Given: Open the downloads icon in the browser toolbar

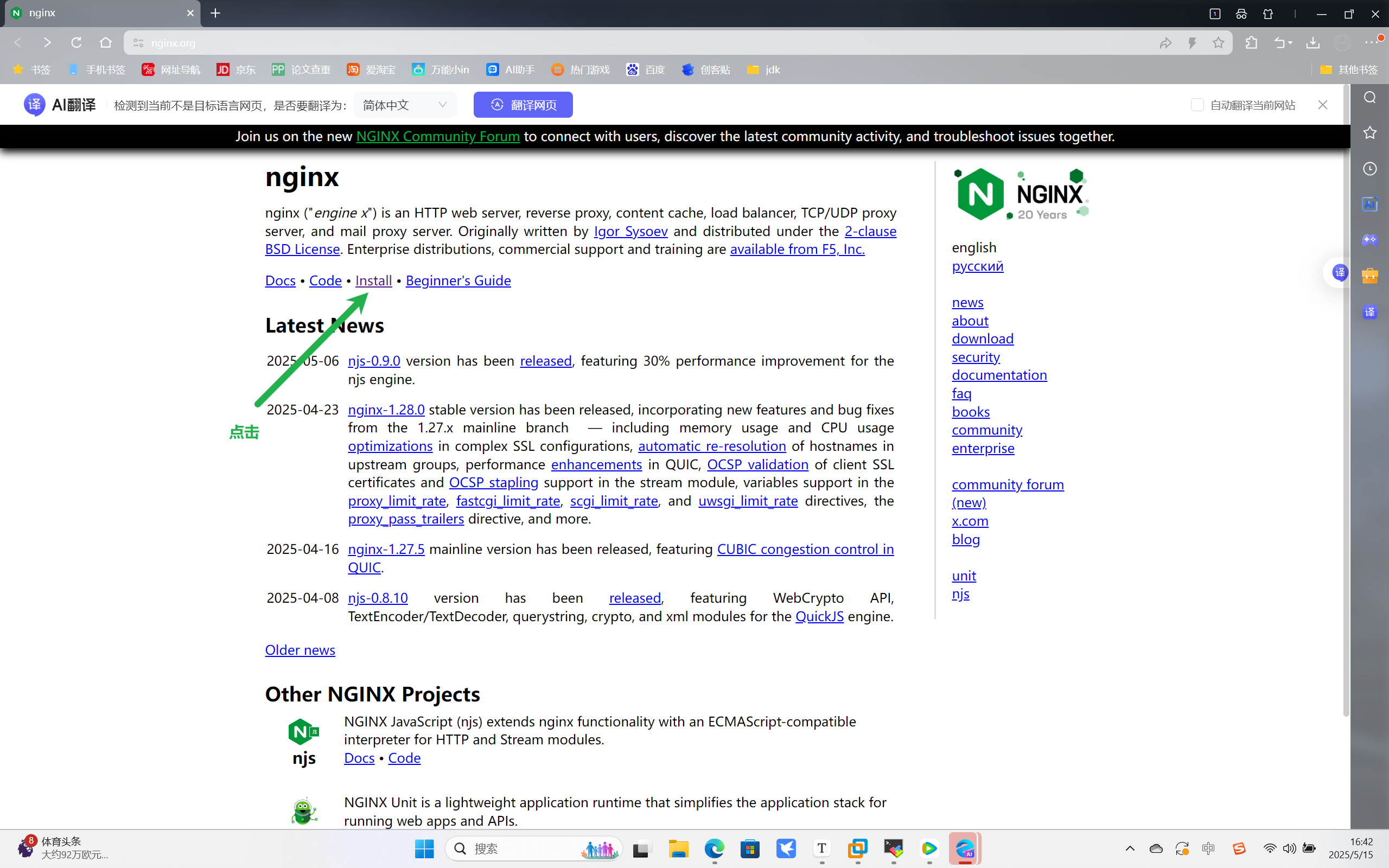Looking at the screenshot, I should (x=1312, y=42).
